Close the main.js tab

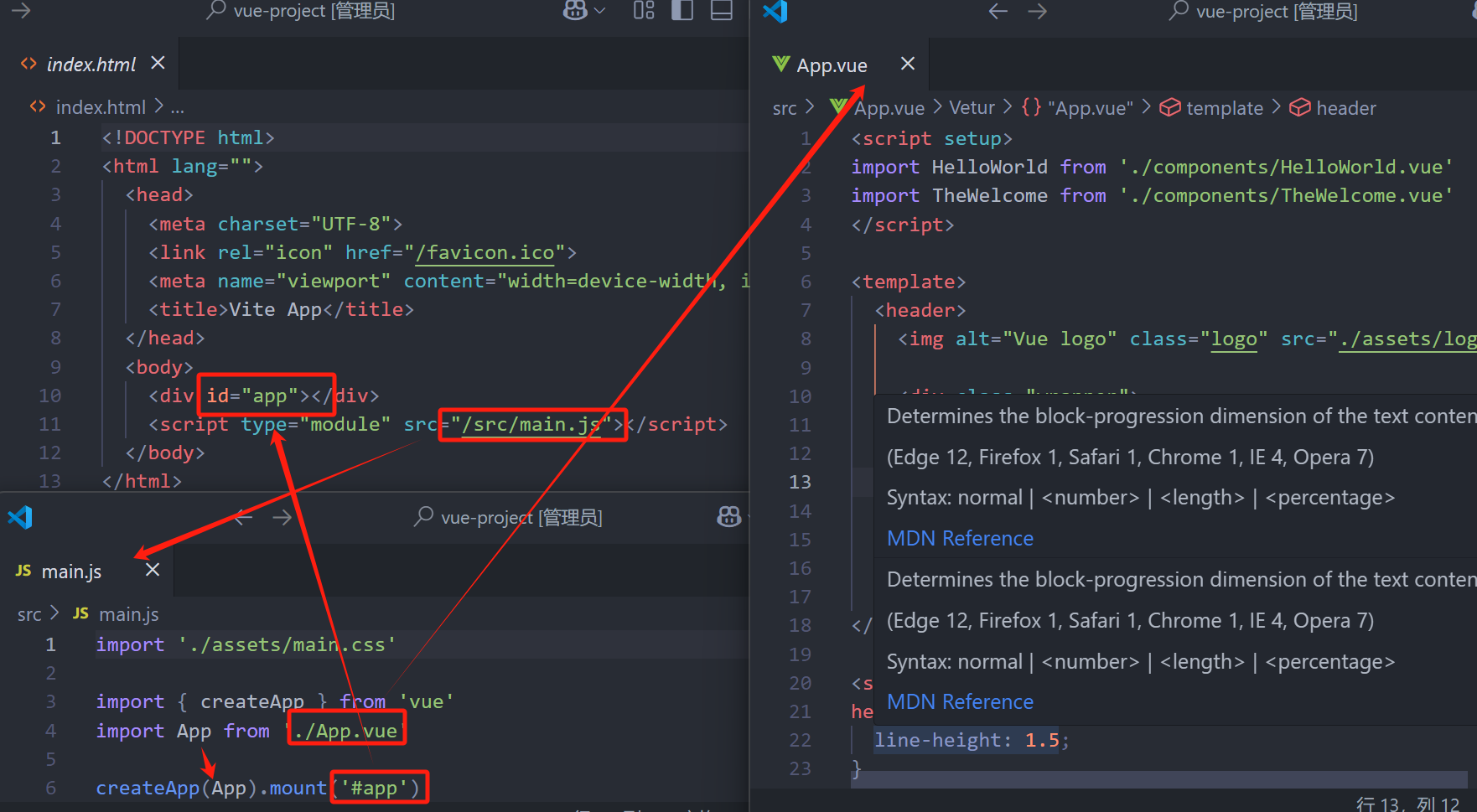click(153, 570)
